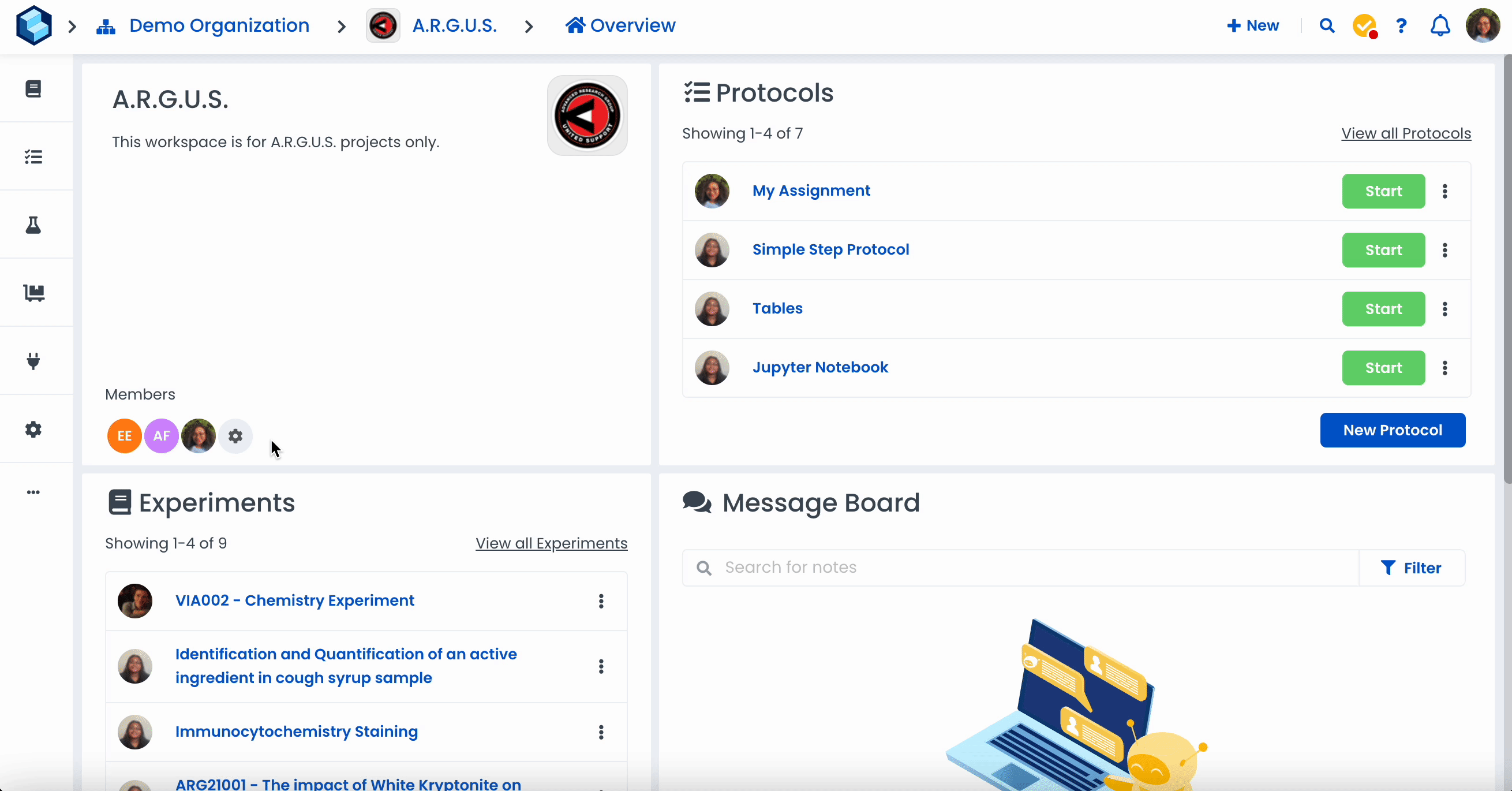Open options for VIA002 Chemistry Experiment
The height and width of the screenshot is (791, 1512).
coord(601,601)
